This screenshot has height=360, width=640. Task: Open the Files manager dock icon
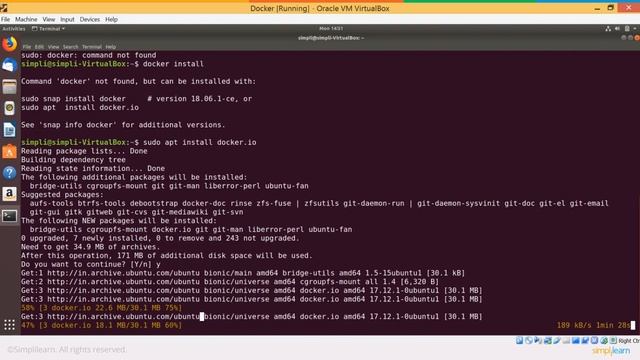pyautogui.click(x=9, y=87)
